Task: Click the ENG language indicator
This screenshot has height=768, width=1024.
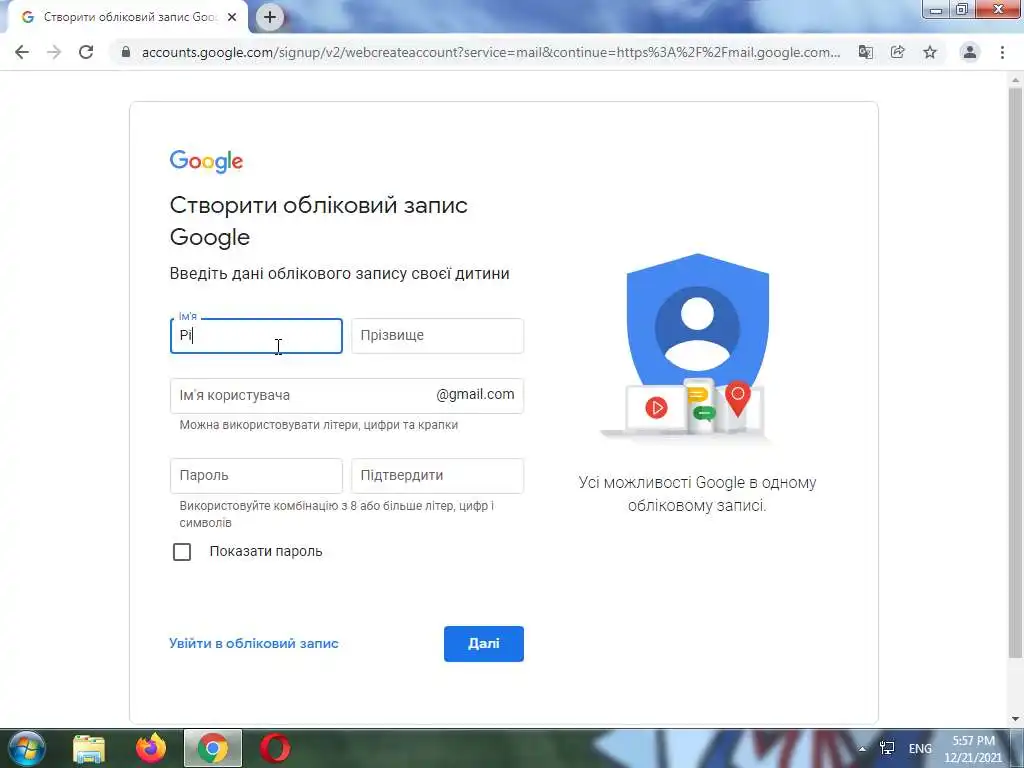Action: [920, 749]
